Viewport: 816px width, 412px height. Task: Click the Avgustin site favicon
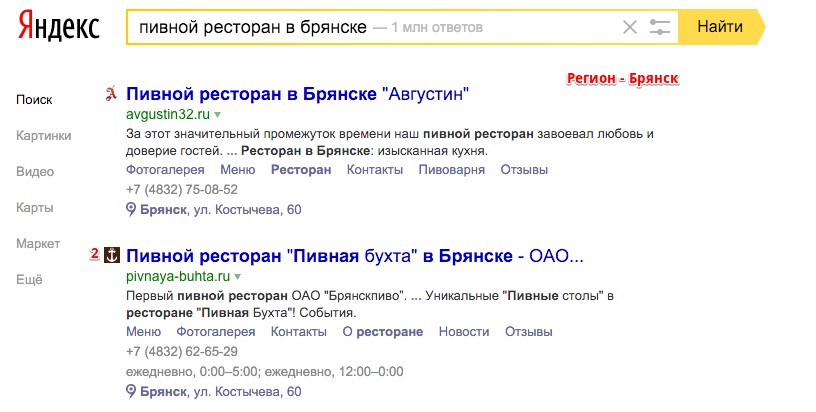pos(111,94)
